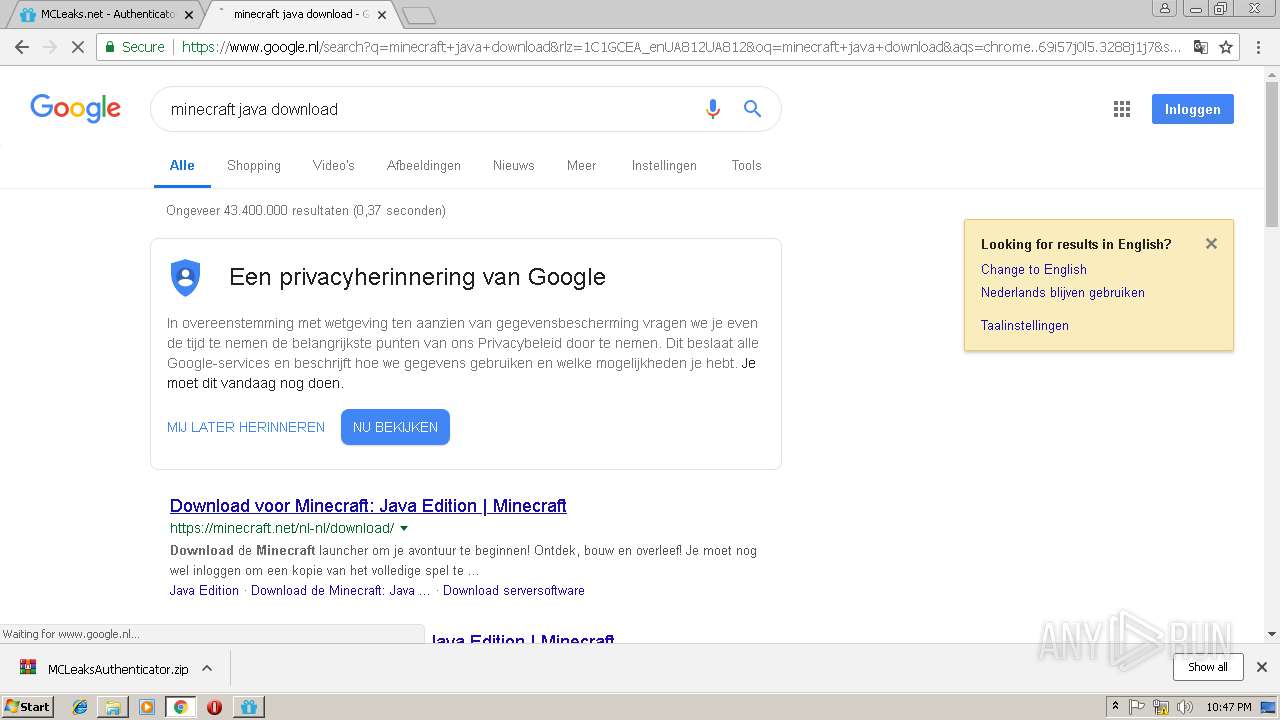Viewport: 1280px width, 720px height.
Task: Open Internet Explorer from taskbar
Action: click(80, 707)
